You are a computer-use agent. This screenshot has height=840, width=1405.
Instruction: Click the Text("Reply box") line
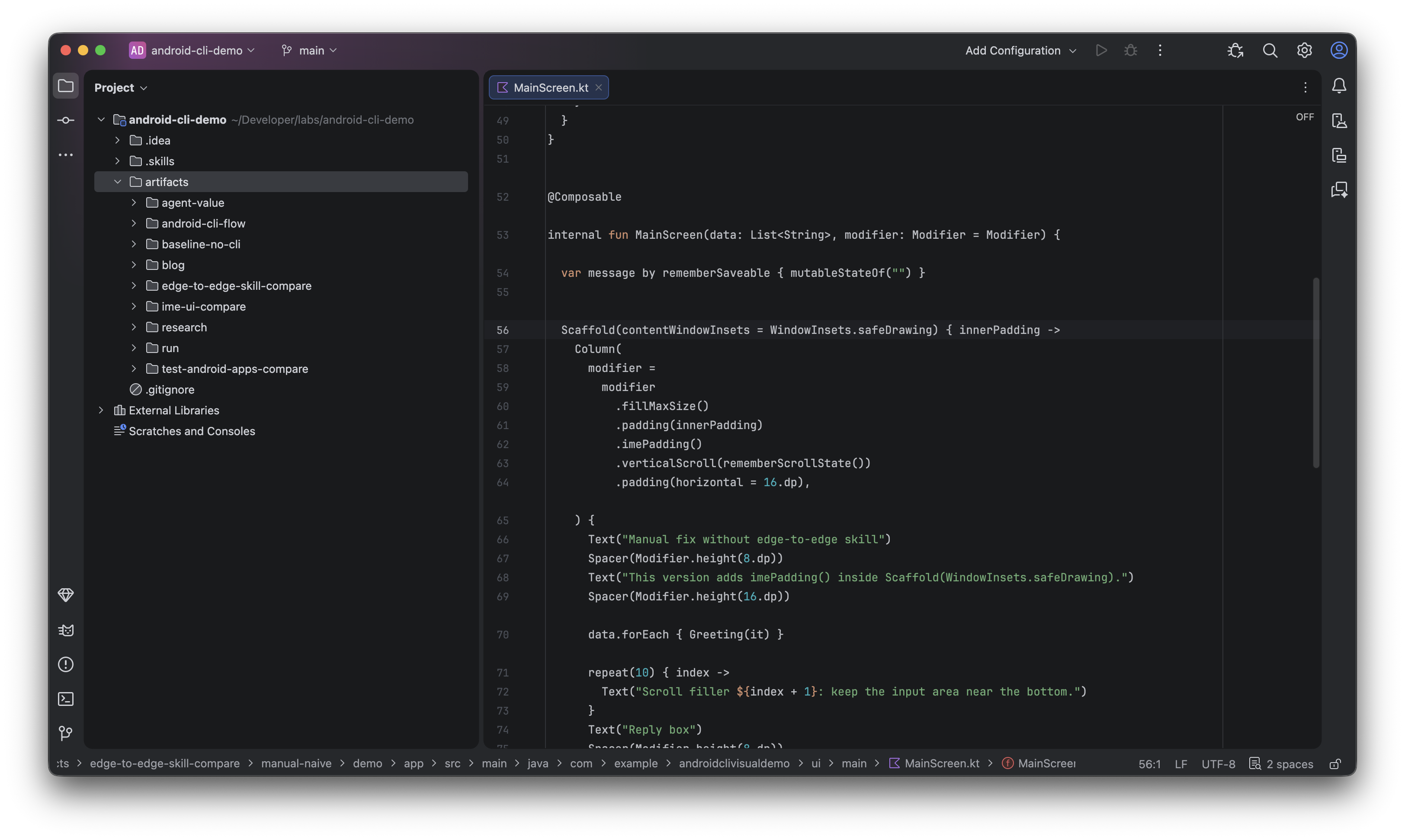(645, 730)
